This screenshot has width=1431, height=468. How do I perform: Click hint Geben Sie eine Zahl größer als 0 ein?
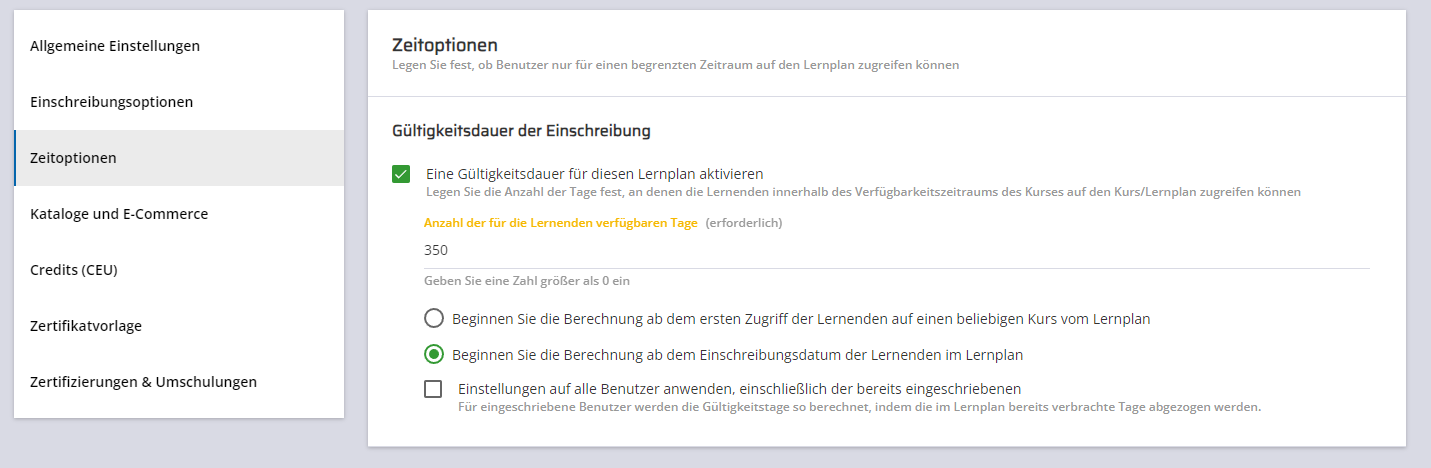(x=527, y=281)
